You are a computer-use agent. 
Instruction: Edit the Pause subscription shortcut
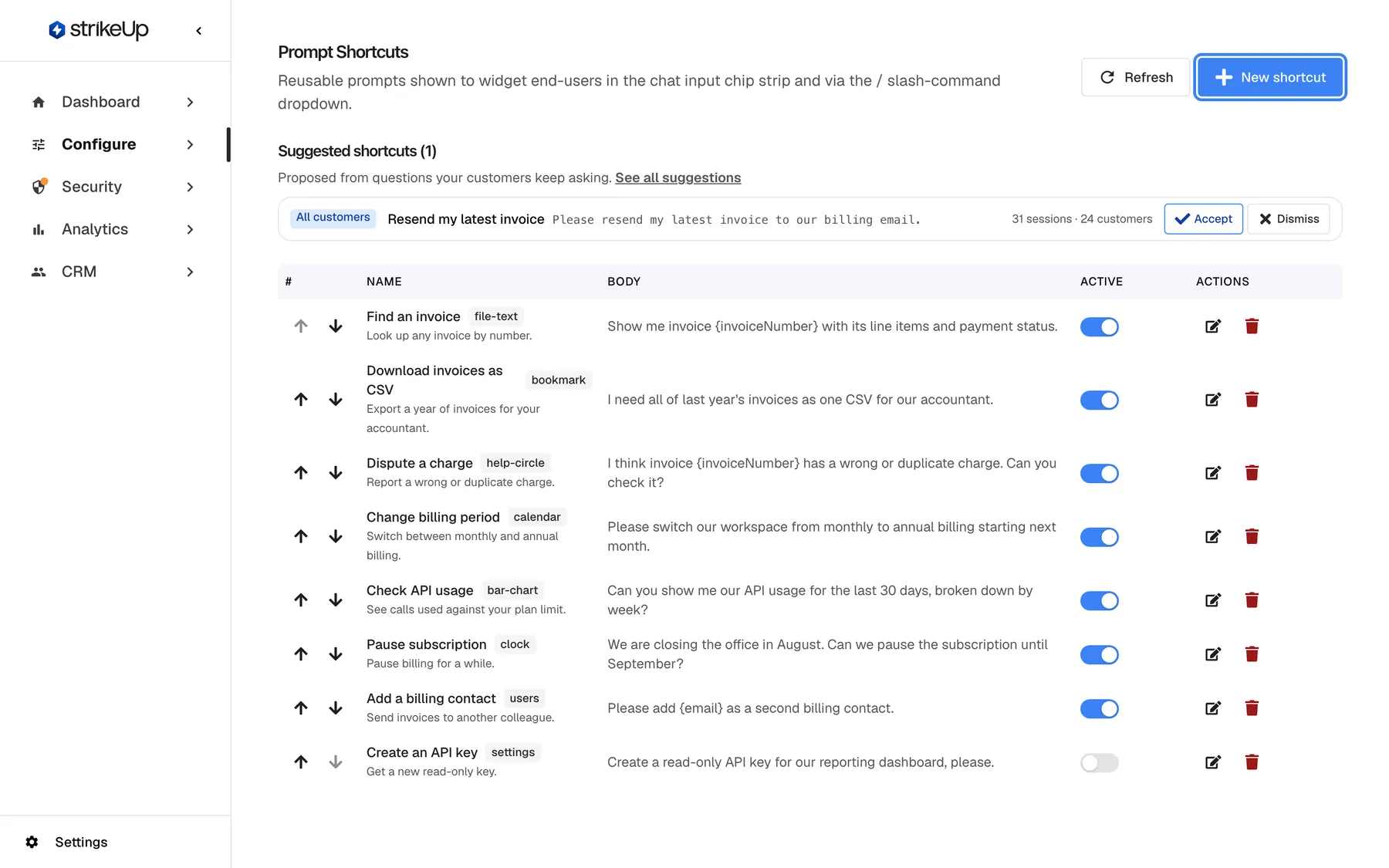point(1213,654)
